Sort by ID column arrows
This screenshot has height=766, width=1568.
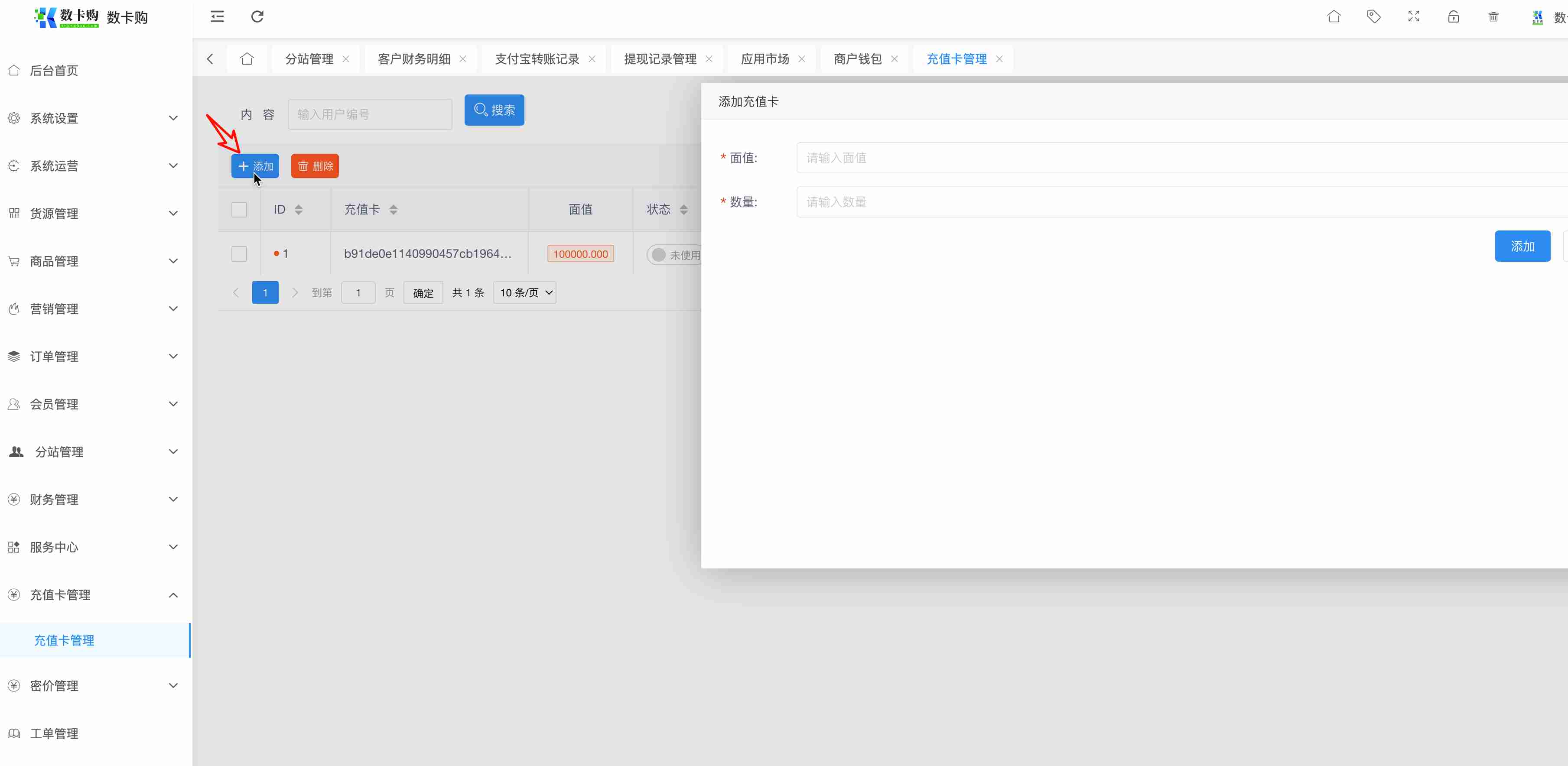click(x=298, y=210)
